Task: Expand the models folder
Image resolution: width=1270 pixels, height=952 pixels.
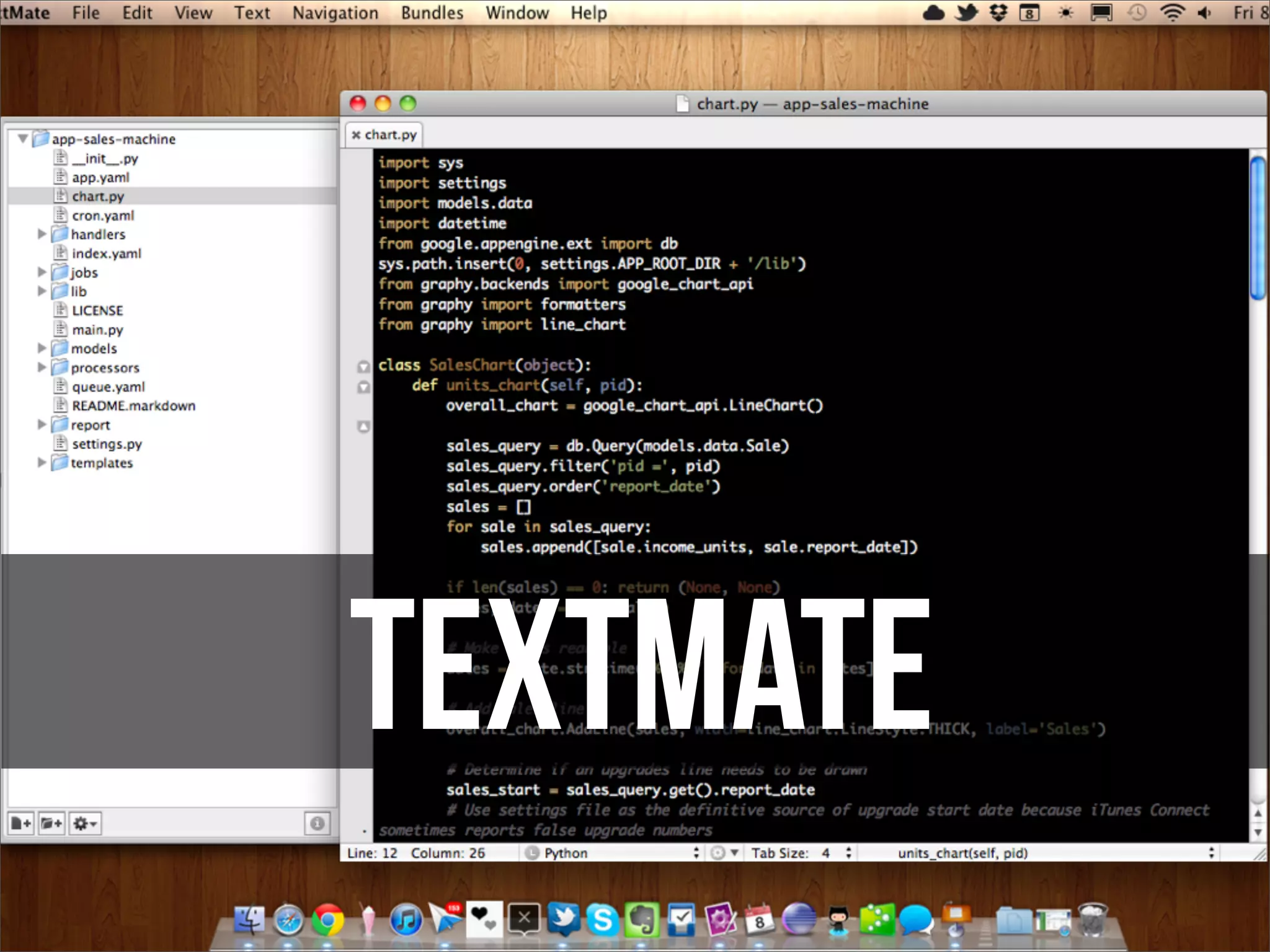Action: click(x=42, y=348)
